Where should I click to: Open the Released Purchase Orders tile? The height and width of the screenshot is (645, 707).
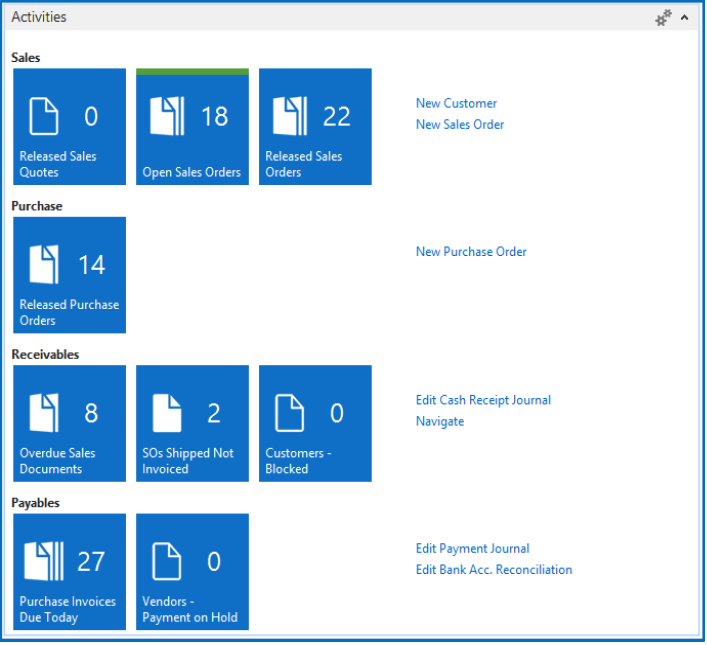click(x=69, y=275)
